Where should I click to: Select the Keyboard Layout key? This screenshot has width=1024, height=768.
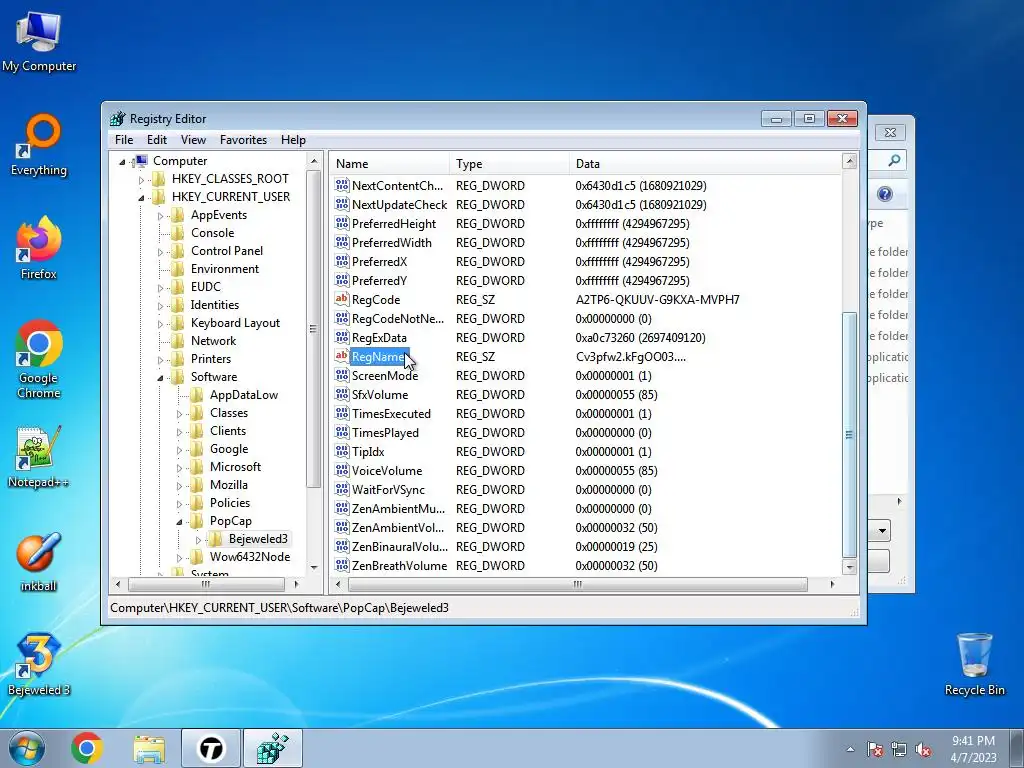point(235,323)
